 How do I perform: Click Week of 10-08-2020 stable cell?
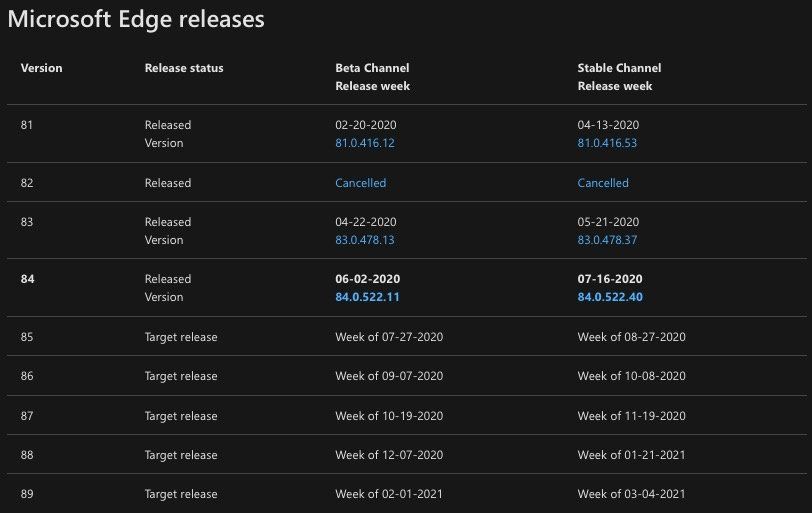point(631,376)
